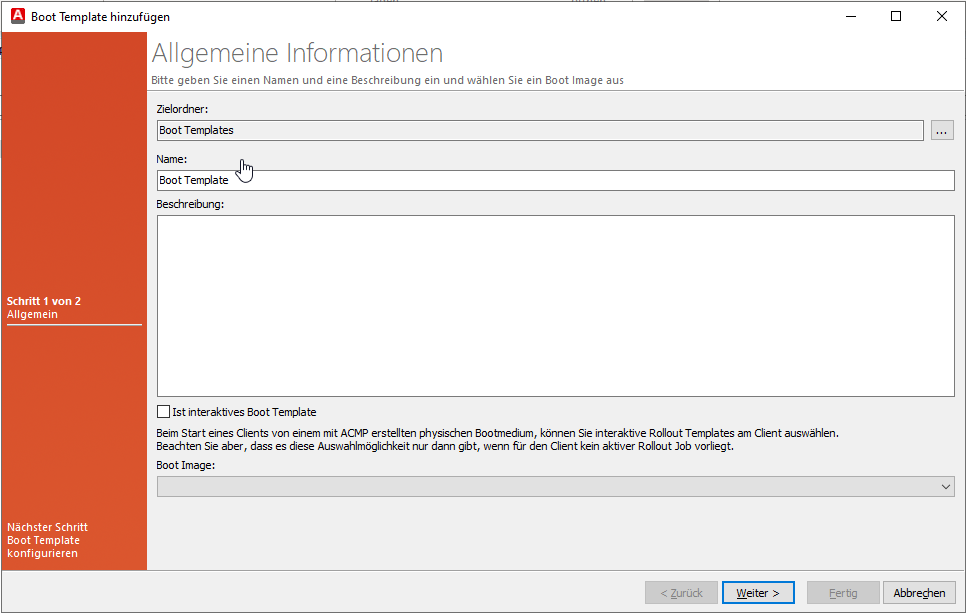
Task: Click the disabled Fertig button
Action: (843, 593)
